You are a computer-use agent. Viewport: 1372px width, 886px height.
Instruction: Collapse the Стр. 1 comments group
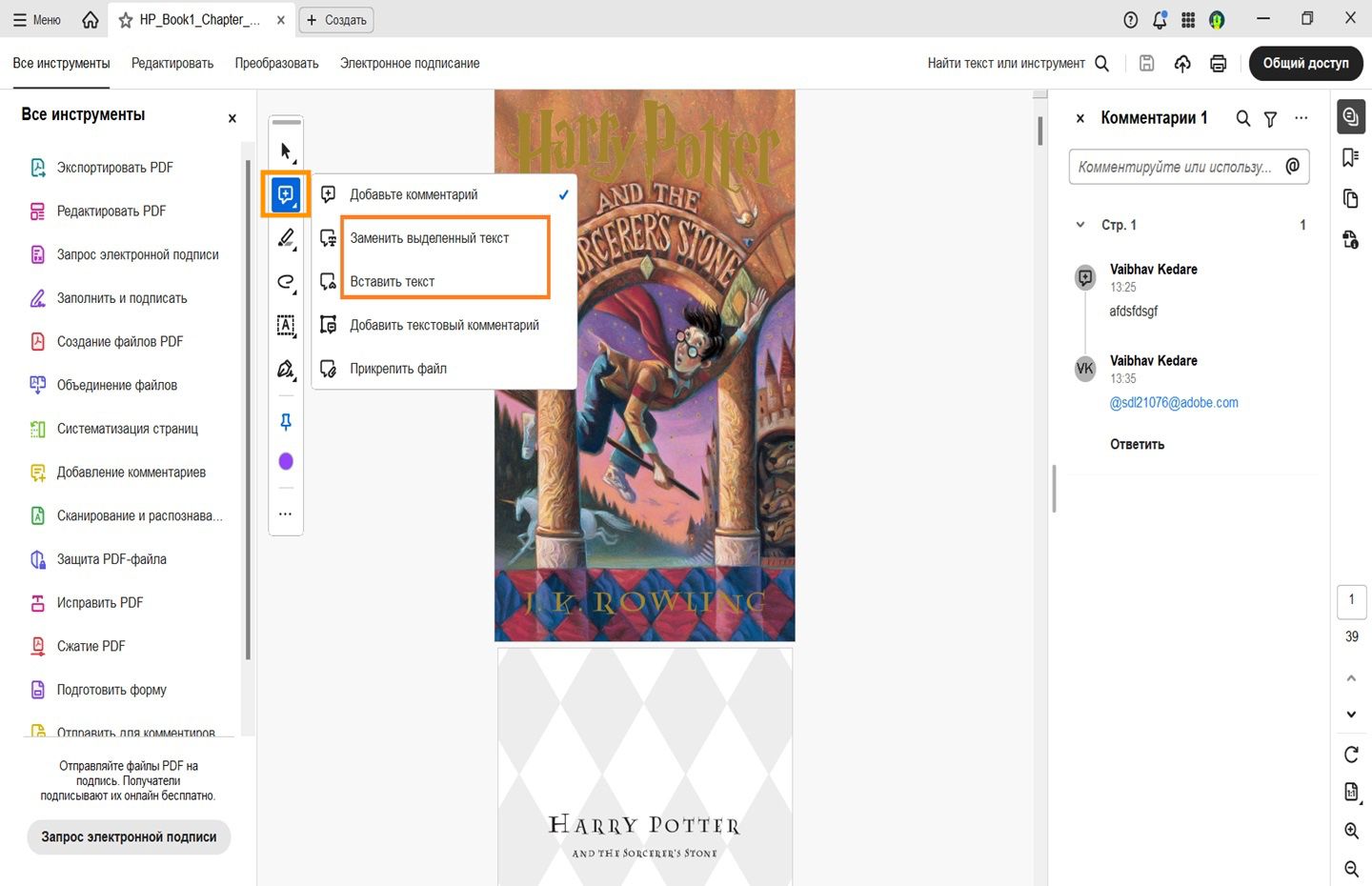(x=1080, y=225)
